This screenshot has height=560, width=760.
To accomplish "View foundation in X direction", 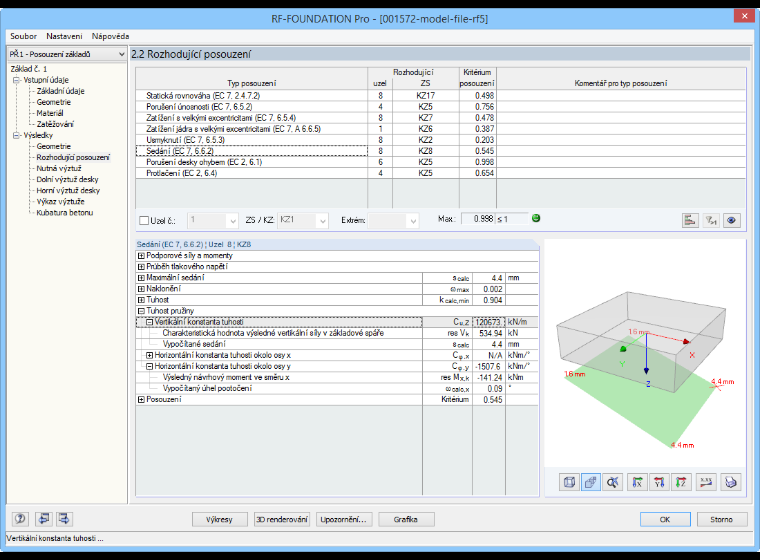I will click(x=637, y=482).
